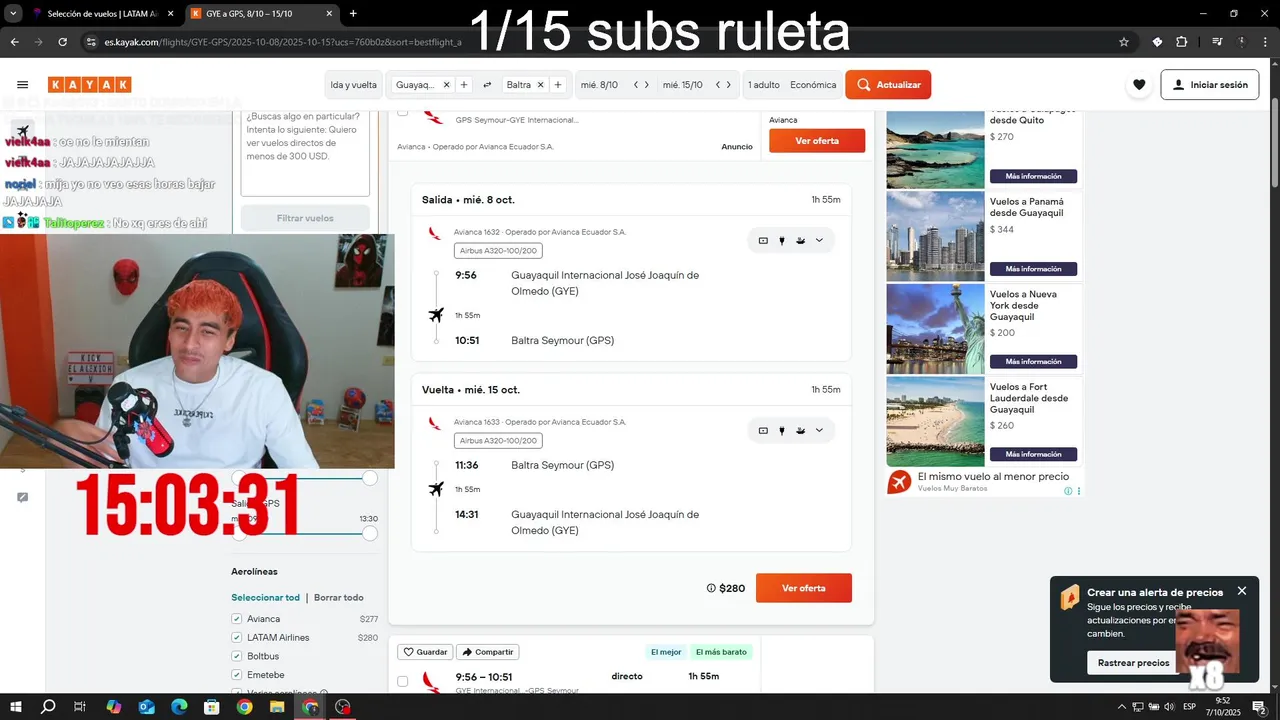Click the Panamá city skyline thumbnail
1280x720 pixels.
(935, 236)
